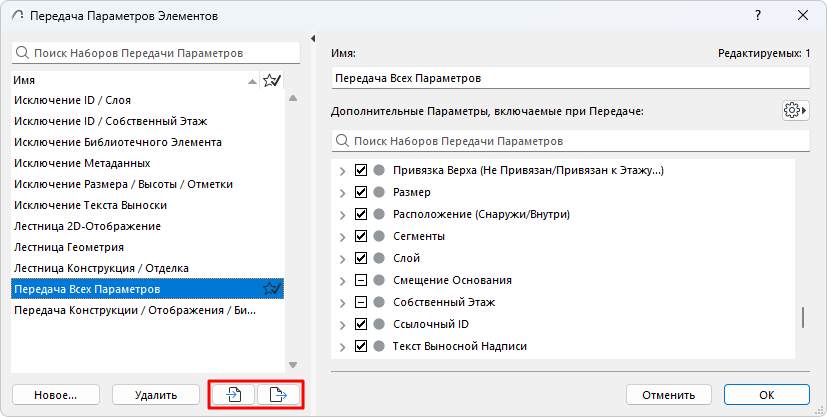Expand the Текст Выносной Надписи group
The width and height of the screenshot is (827, 417).
tap(343, 346)
